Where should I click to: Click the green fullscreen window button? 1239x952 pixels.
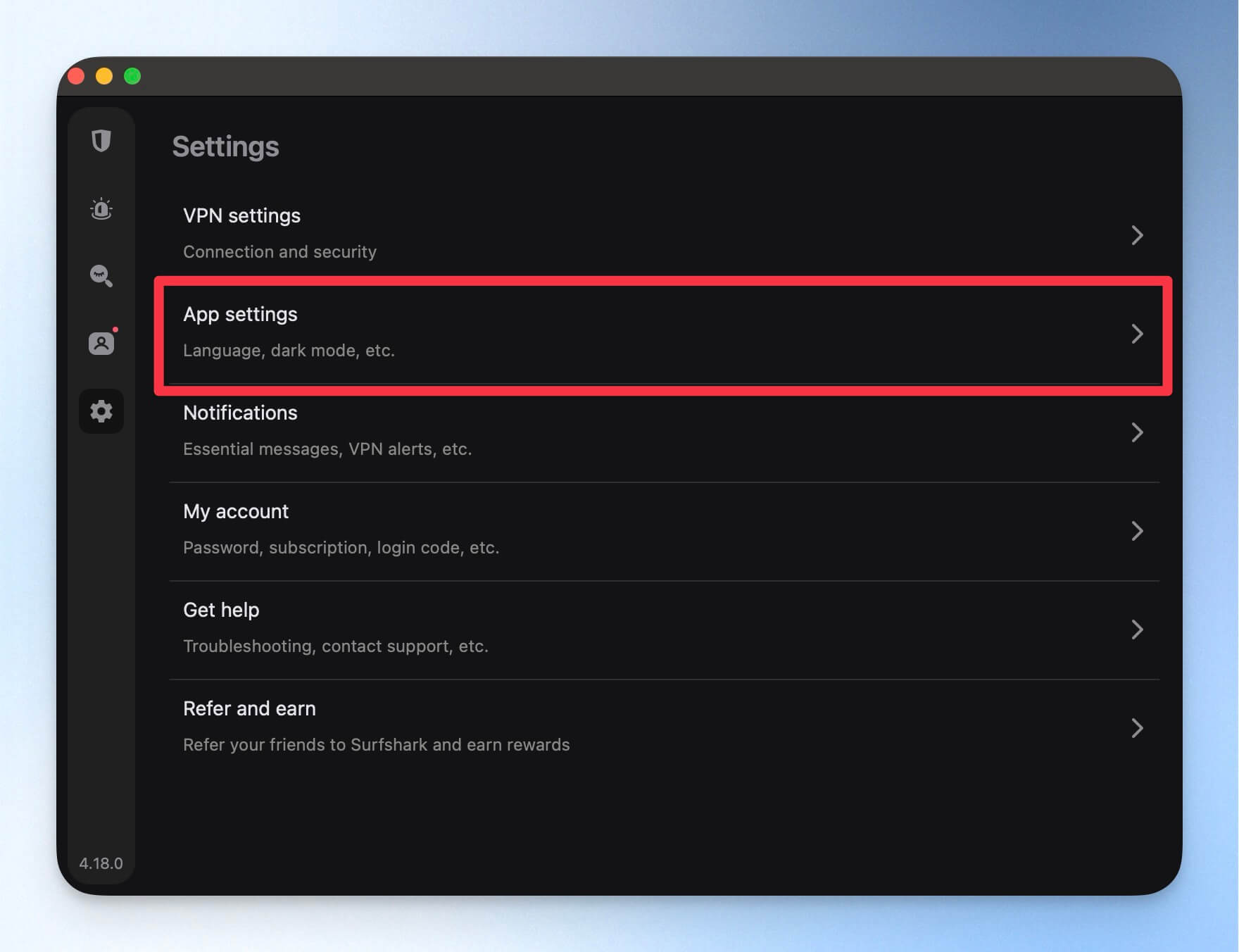click(x=132, y=76)
